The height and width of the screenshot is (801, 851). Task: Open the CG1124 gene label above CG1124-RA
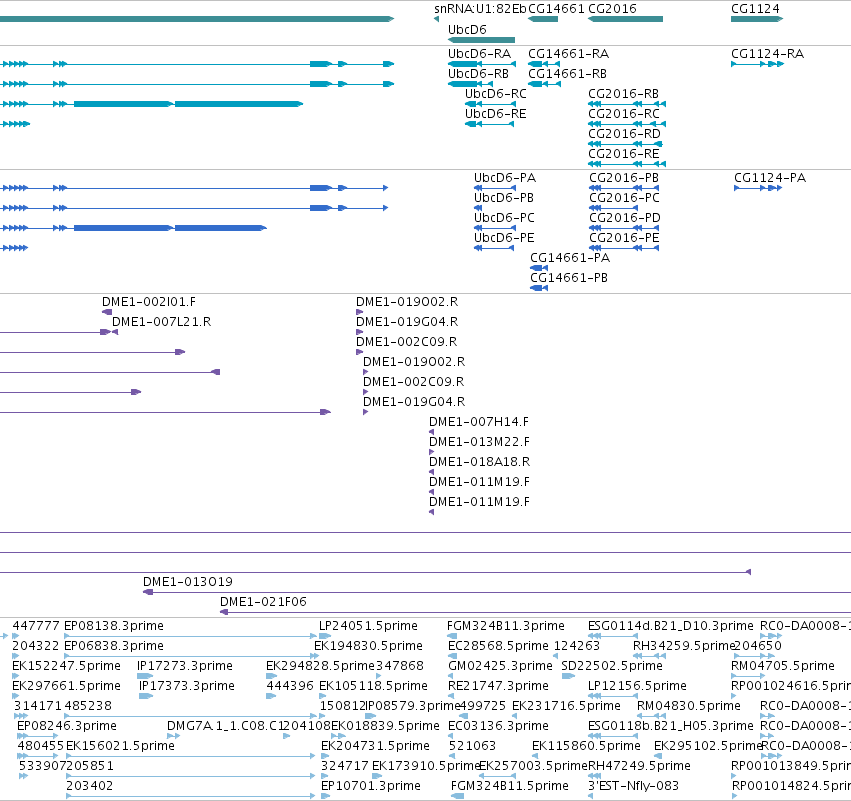[x=755, y=9]
